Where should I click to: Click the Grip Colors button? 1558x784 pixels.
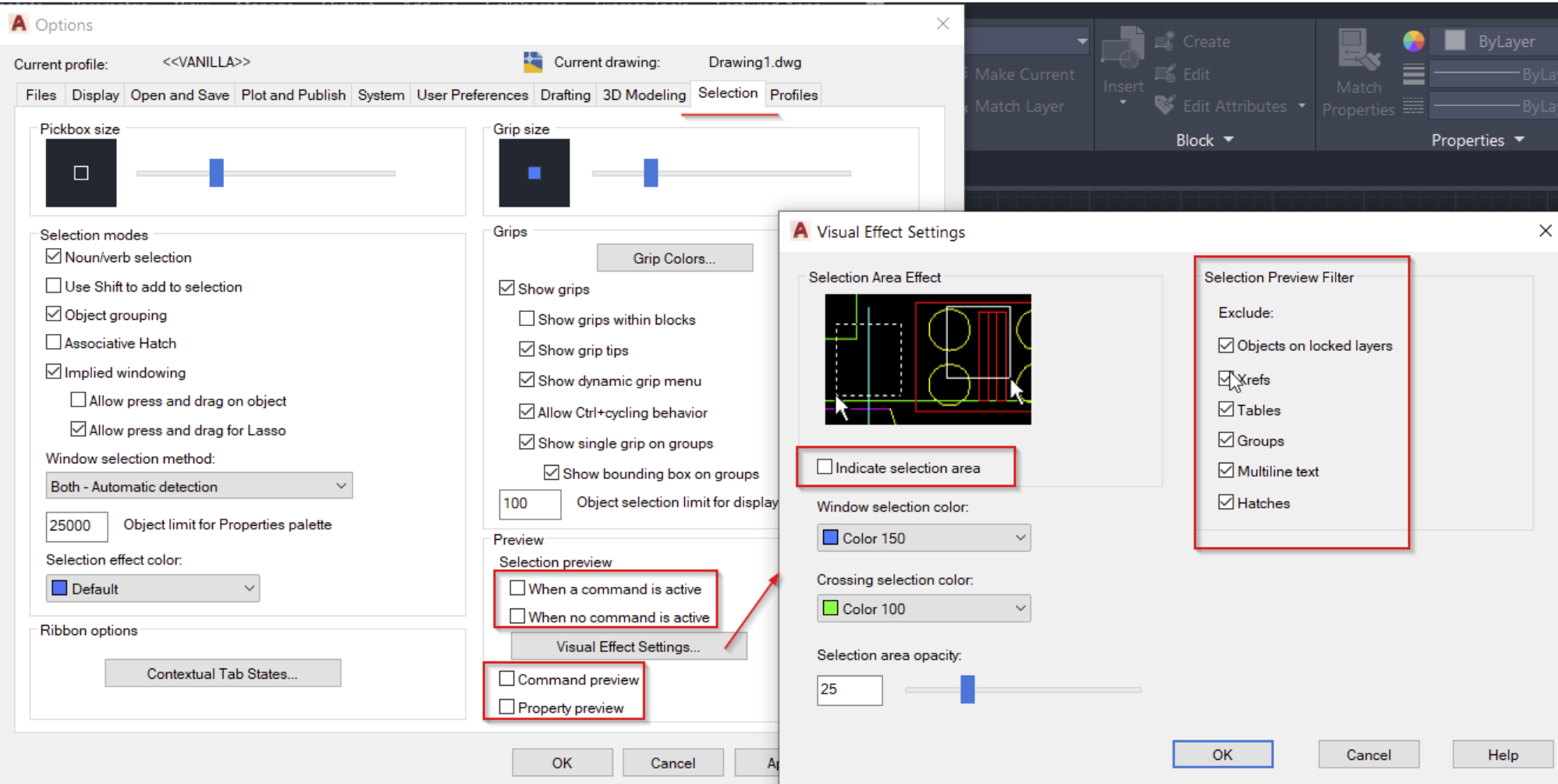click(674, 257)
